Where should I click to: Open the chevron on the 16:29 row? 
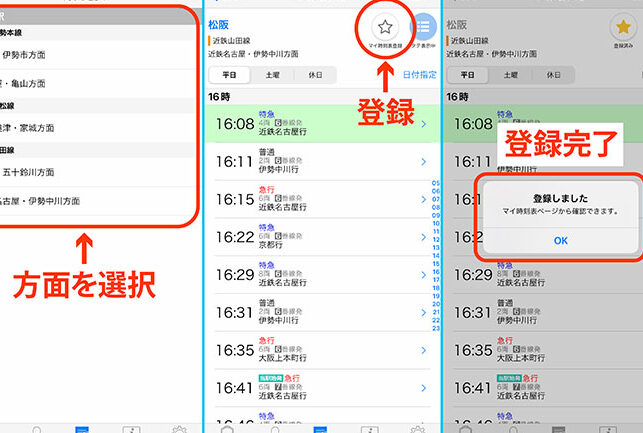pos(424,275)
